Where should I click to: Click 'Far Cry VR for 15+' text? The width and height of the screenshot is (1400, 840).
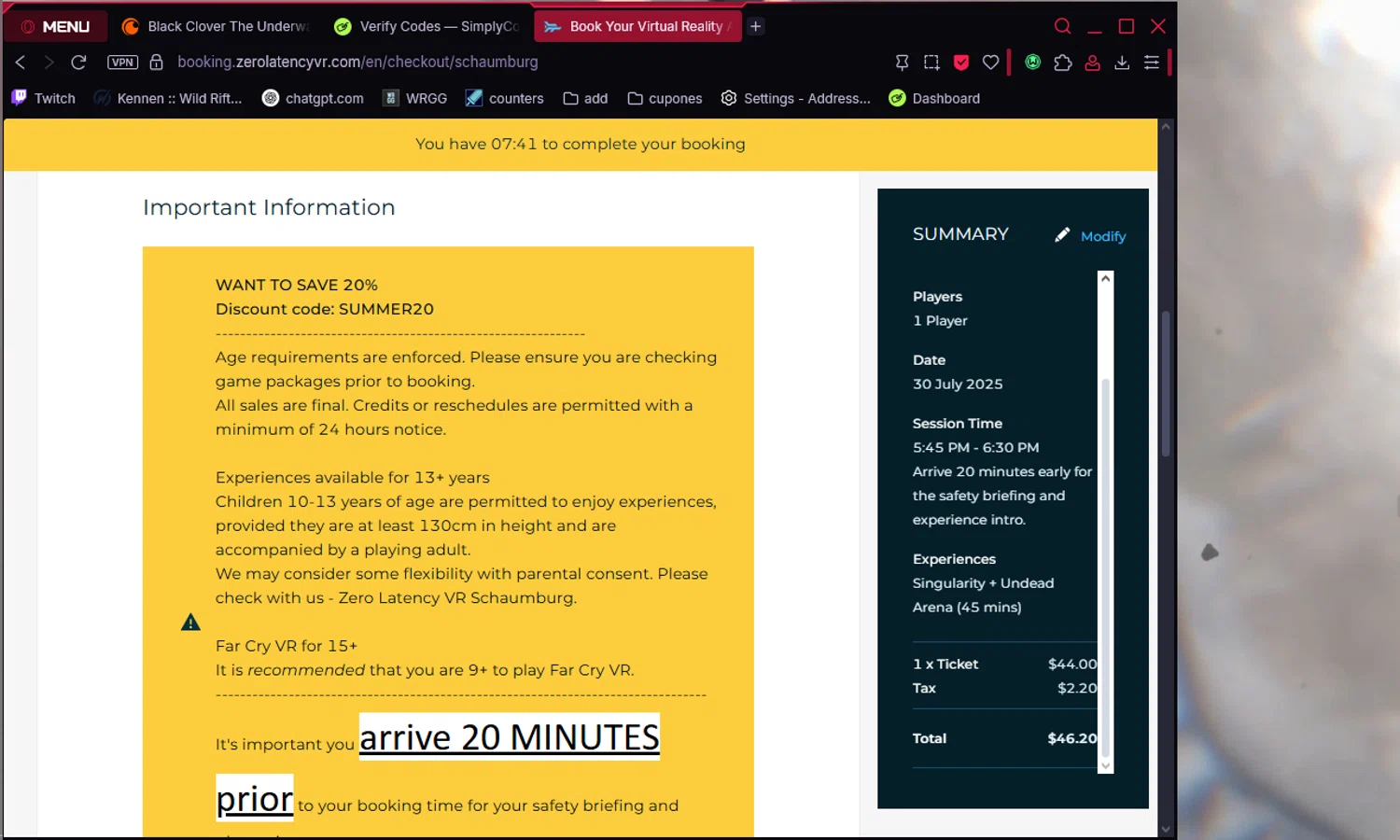click(x=287, y=646)
